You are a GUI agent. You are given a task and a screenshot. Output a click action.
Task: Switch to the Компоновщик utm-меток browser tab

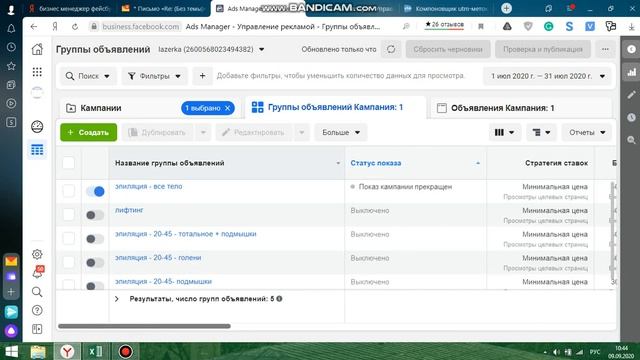[445, 8]
